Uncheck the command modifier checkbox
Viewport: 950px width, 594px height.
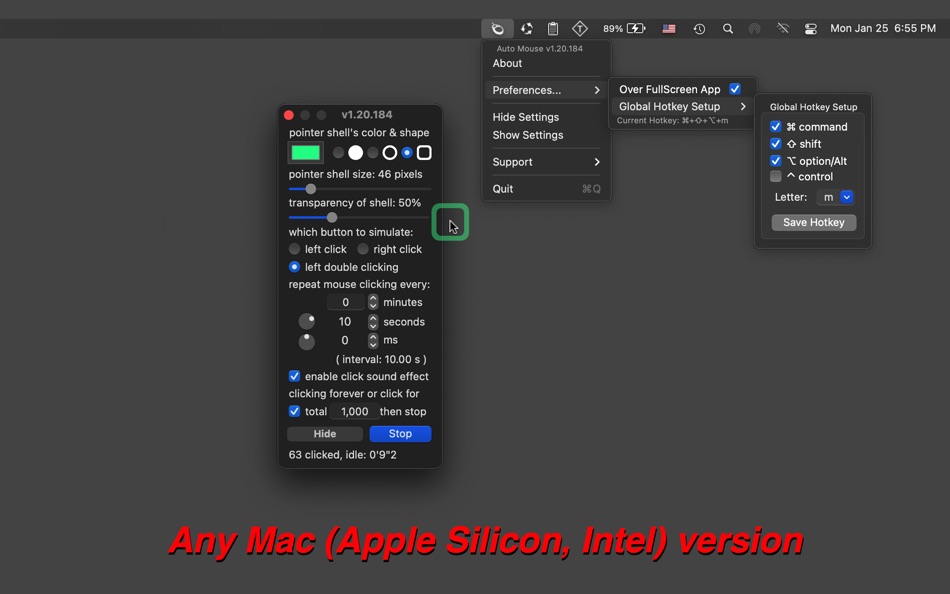tap(776, 127)
